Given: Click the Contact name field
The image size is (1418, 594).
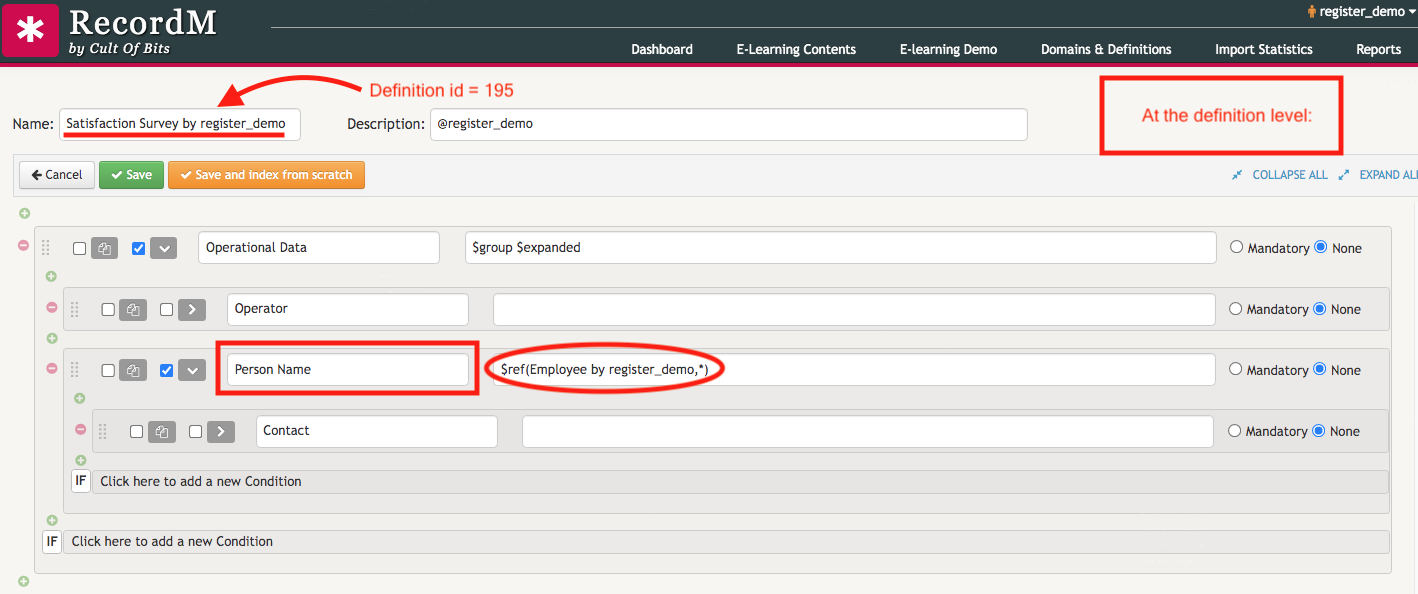Looking at the screenshot, I should click(377, 431).
